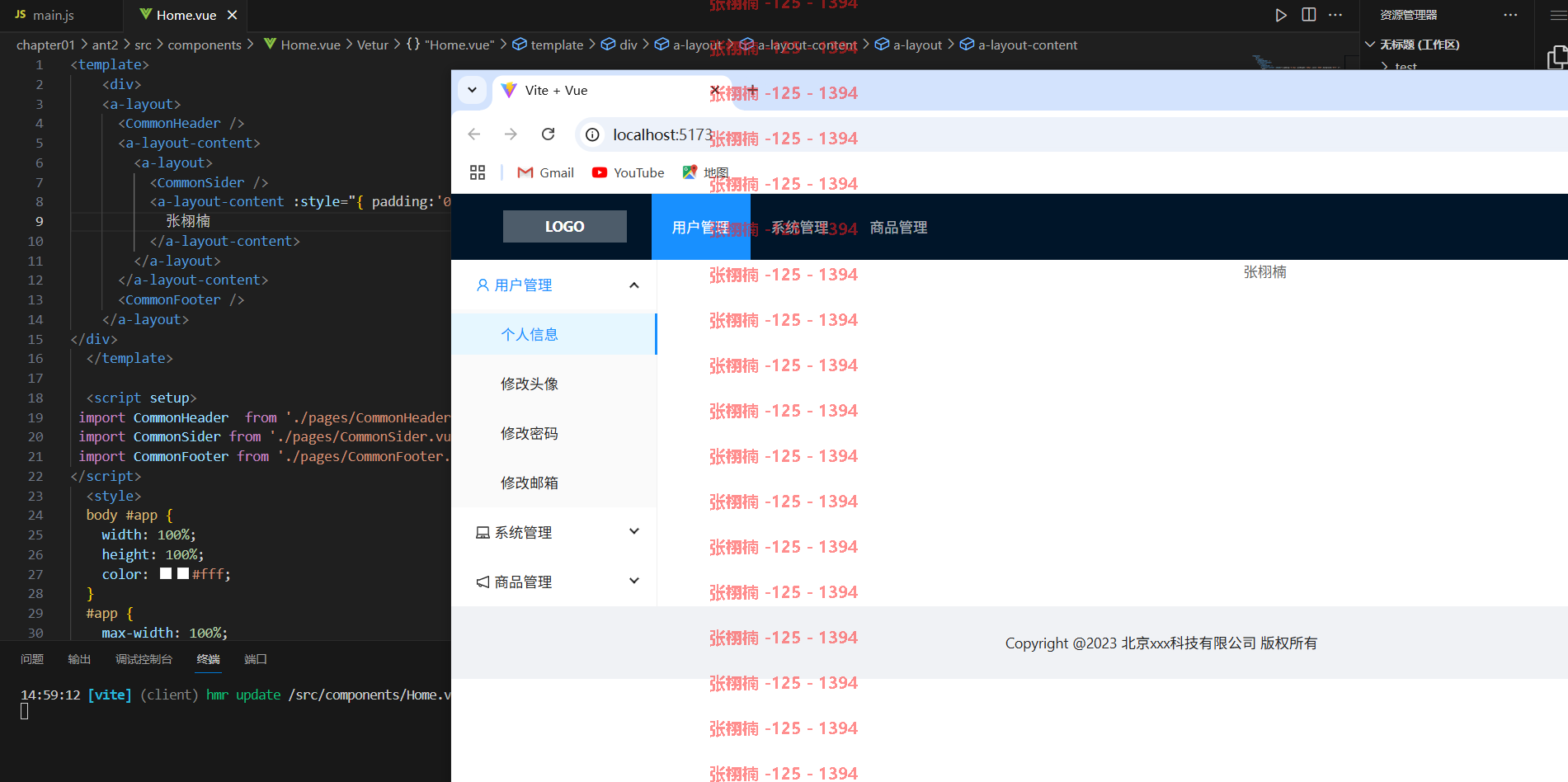Open explorer panel more actions ellipsis

1510,15
